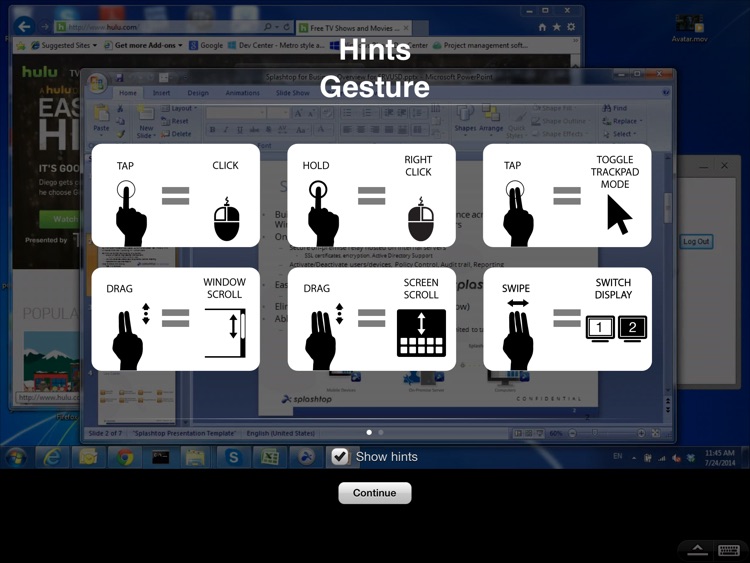Click PowerPoint zoom in plus button
The height and width of the screenshot is (563, 750).
tap(641, 433)
